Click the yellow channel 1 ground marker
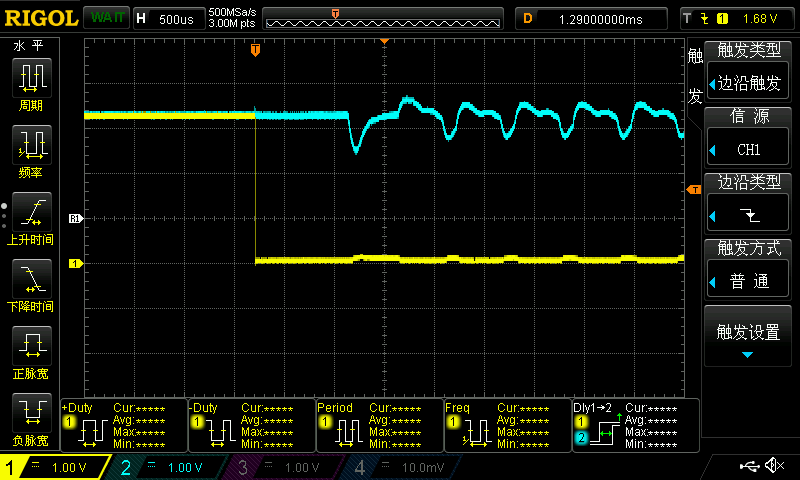Viewport: 800px width, 480px height. (x=76, y=264)
